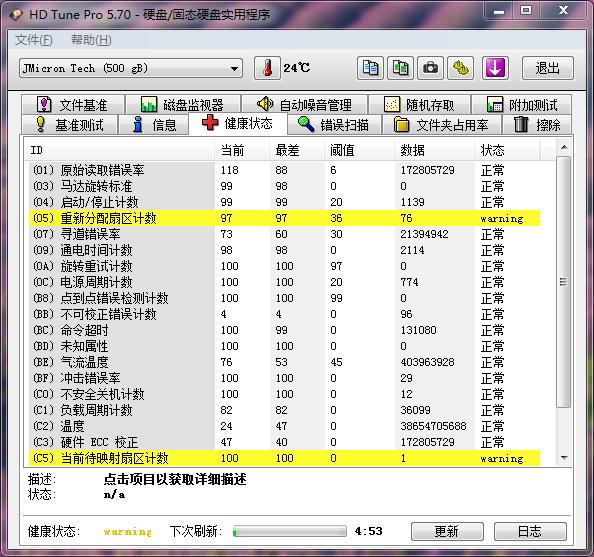Select row (BC) 命令超时
Image resolution: width=594 pixels, height=557 pixels.
284,330
